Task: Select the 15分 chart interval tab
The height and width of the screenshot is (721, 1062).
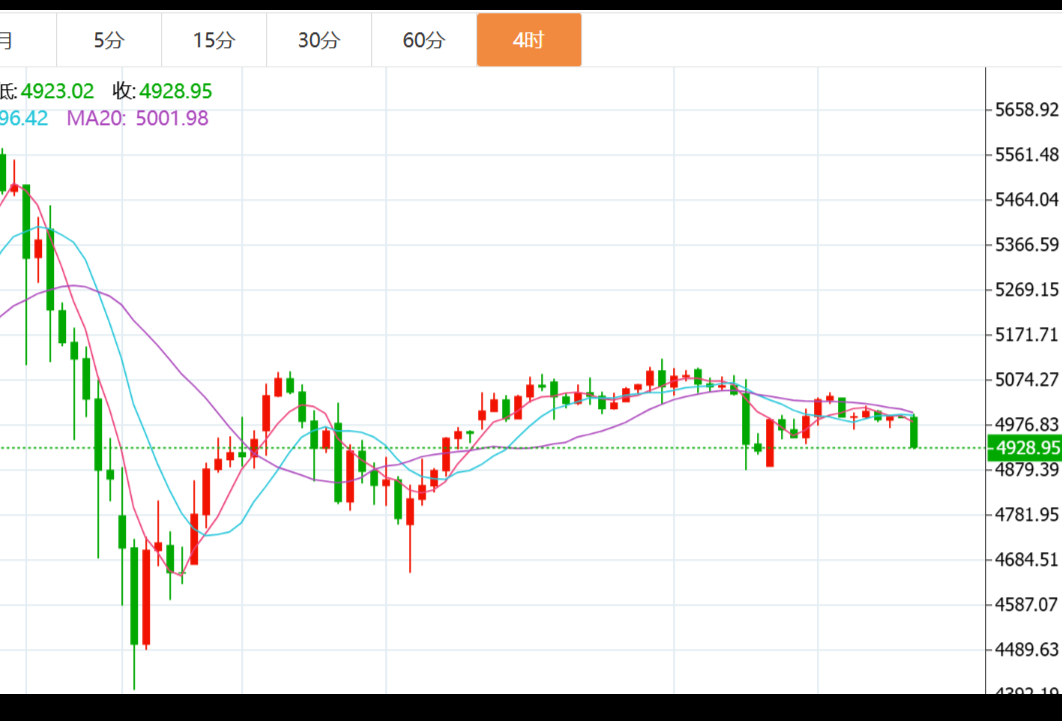Action: pyautogui.click(x=214, y=40)
